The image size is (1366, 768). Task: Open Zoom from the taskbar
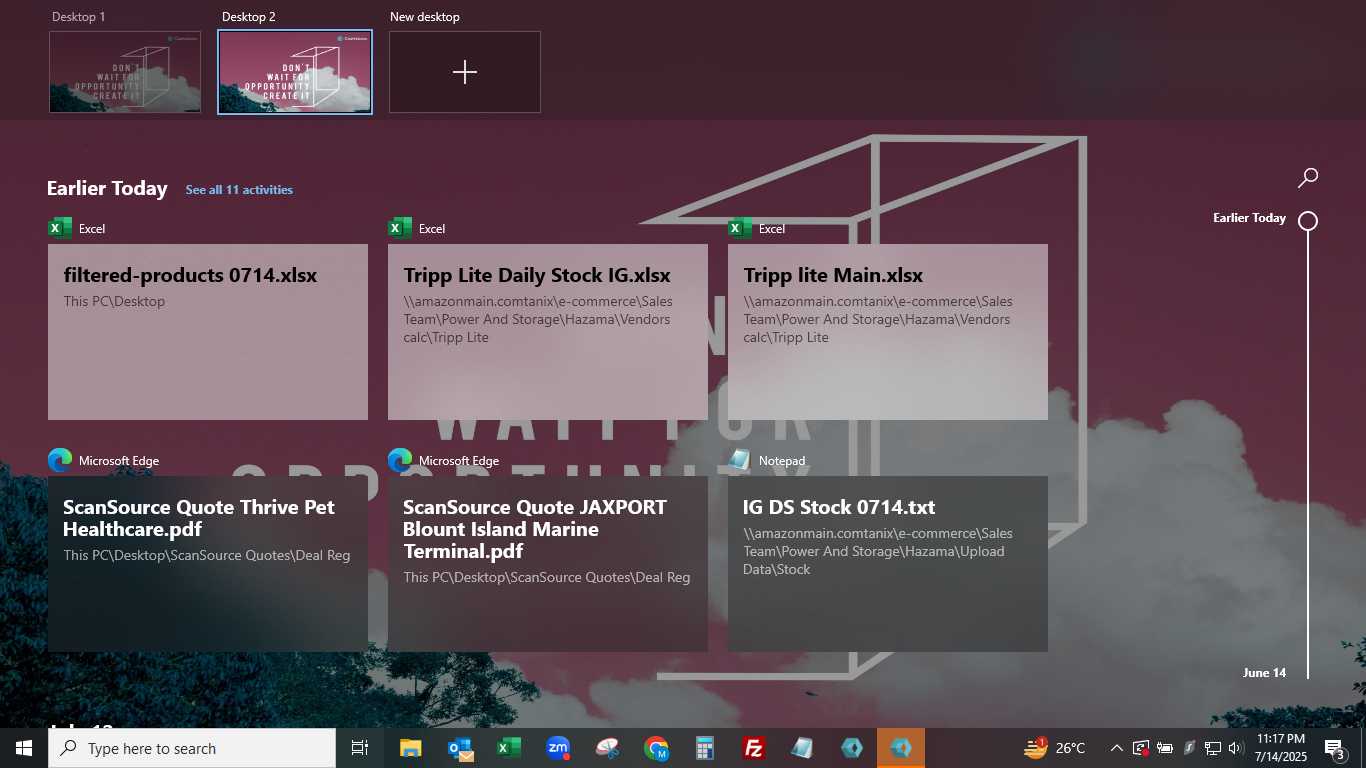click(558, 748)
